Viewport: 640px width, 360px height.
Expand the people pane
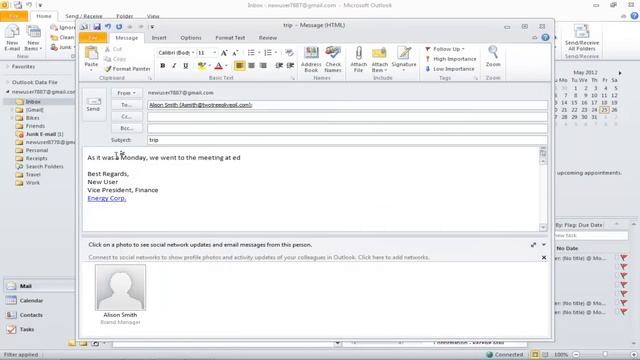pyautogui.click(x=533, y=245)
